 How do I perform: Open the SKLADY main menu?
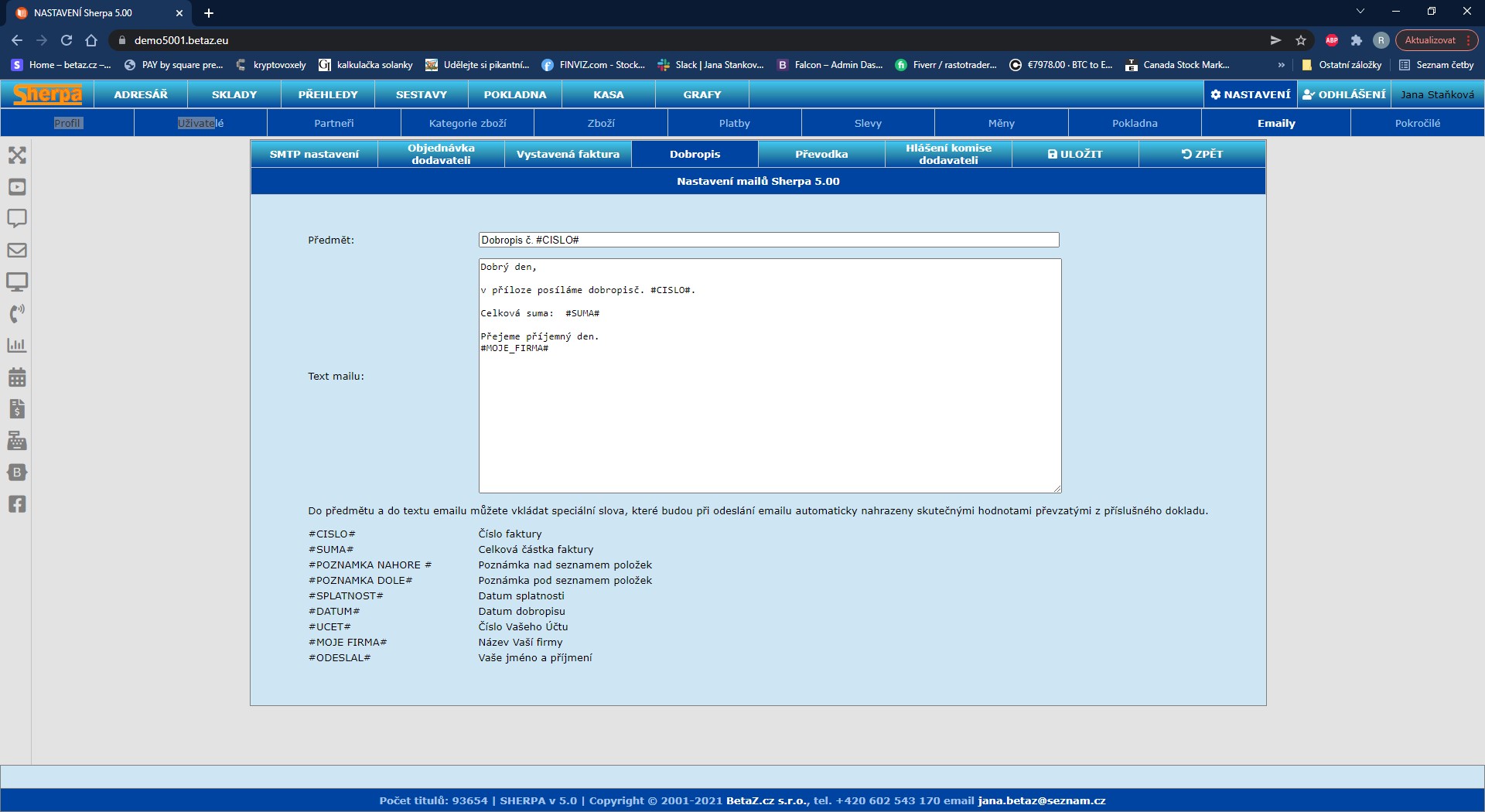(234, 94)
